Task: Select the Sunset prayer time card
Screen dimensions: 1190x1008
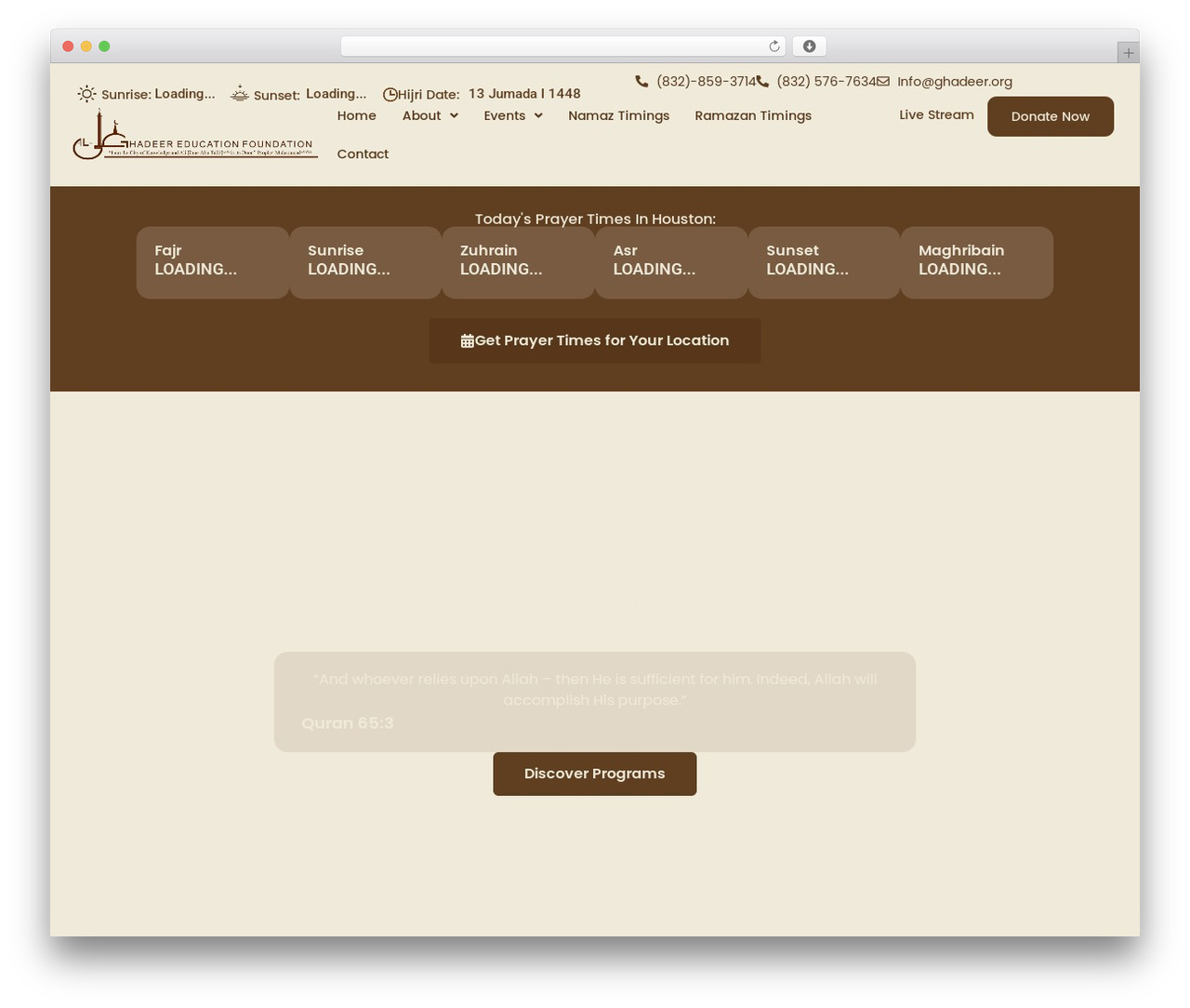Action: [x=824, y=263]
